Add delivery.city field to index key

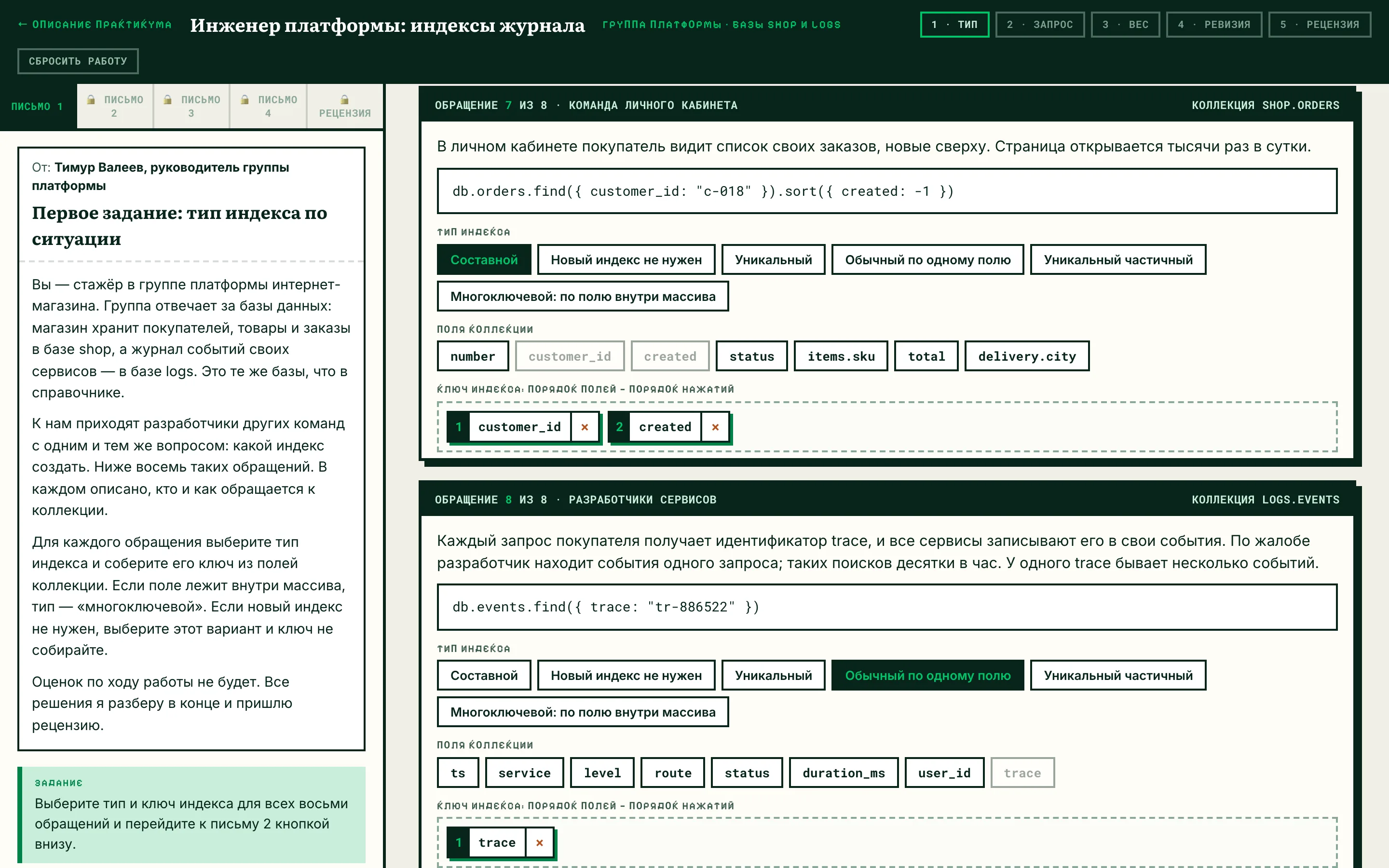(x=1027, y=356)
